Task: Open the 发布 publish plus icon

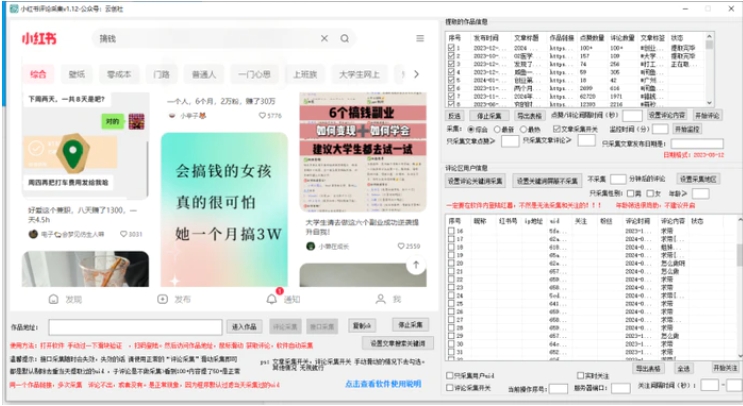Action: (x=161, y=299)
